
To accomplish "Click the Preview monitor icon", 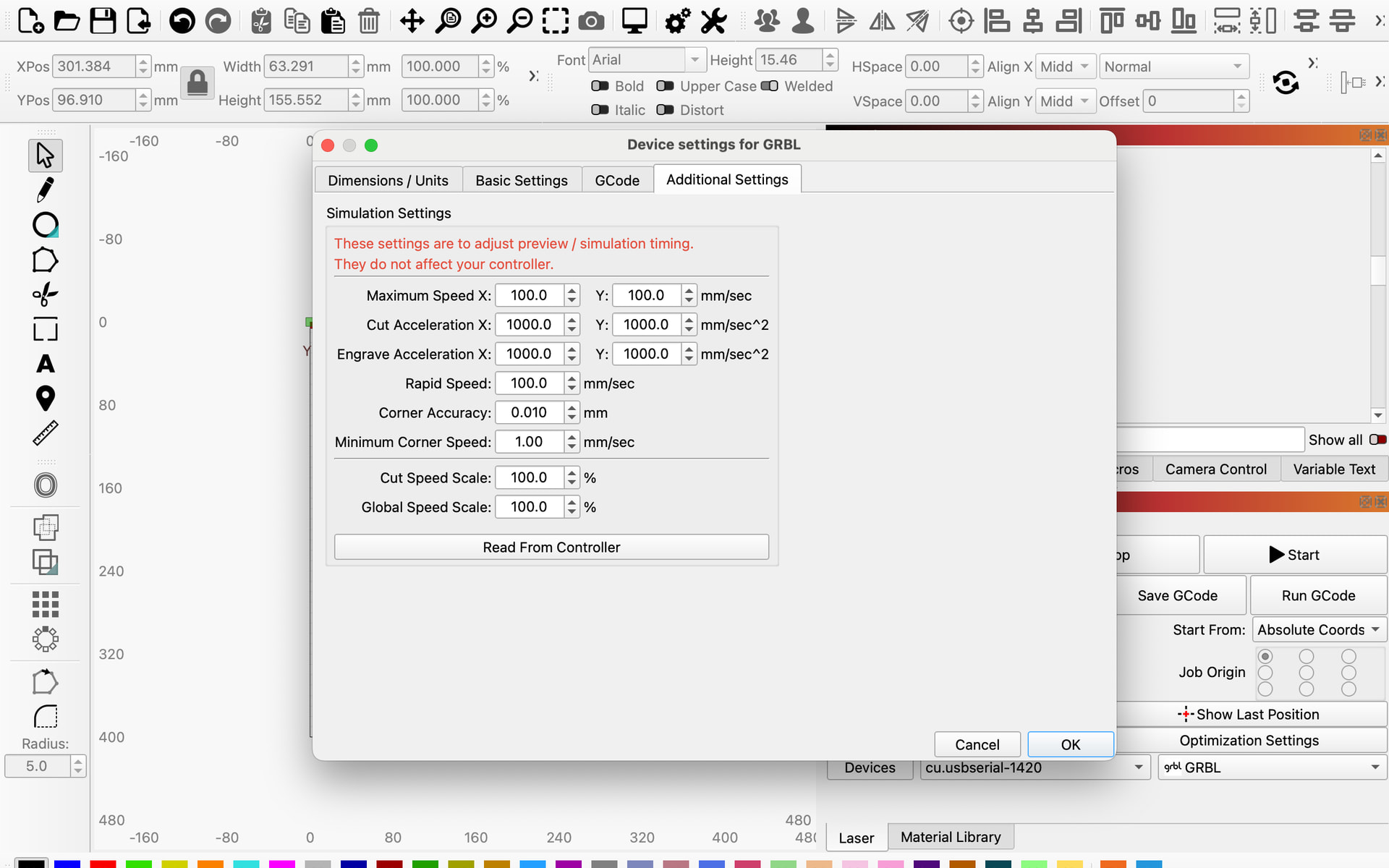I will 634,21.
